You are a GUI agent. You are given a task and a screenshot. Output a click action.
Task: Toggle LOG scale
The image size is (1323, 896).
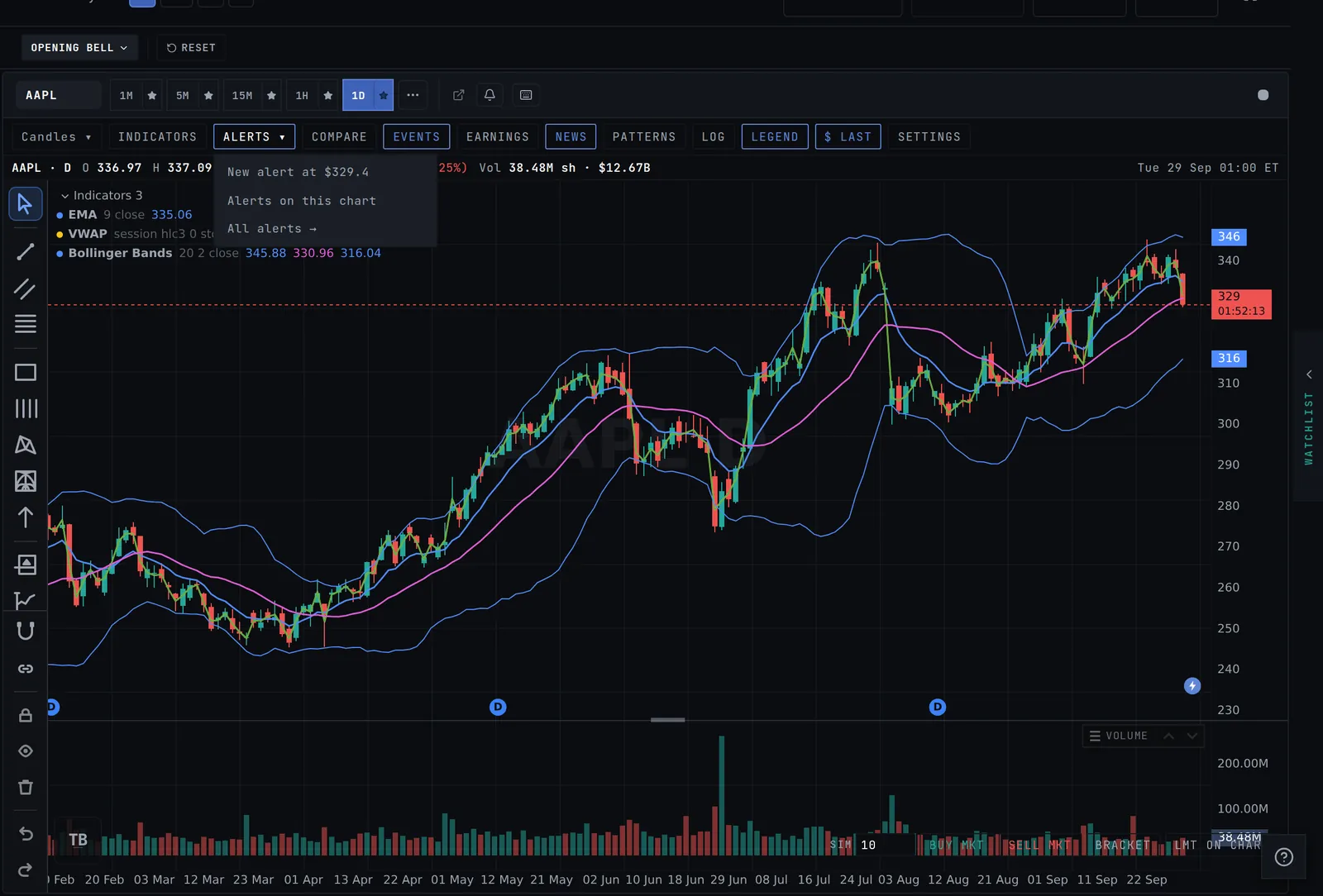click(x=713, y=136)
